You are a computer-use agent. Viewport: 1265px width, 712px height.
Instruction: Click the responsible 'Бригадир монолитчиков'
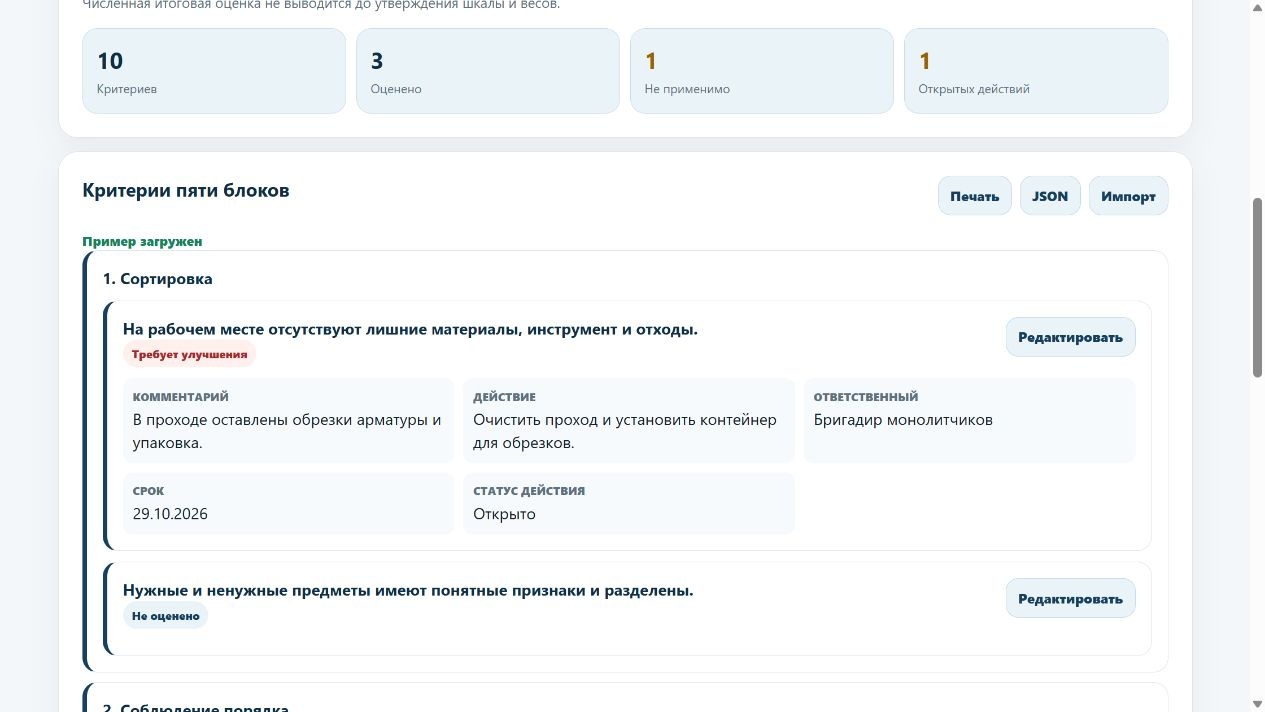pyautogui.click(x=903, y=420)
